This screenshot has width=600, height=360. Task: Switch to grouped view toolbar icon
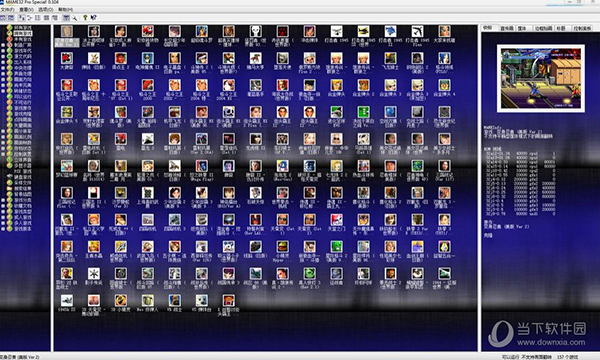tap(55, 18)
